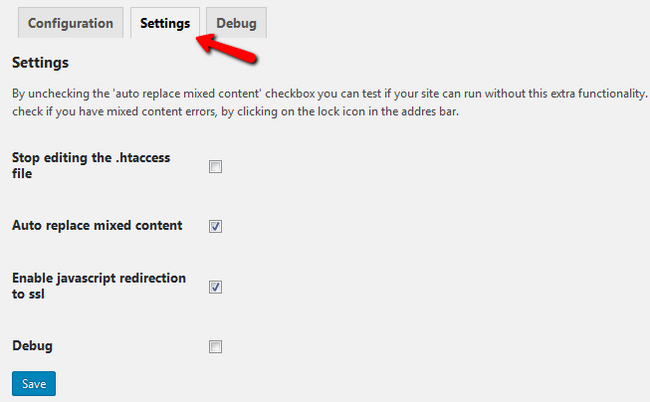Uncheck the Auto replace mixed content checkbox

click(215, 226)
